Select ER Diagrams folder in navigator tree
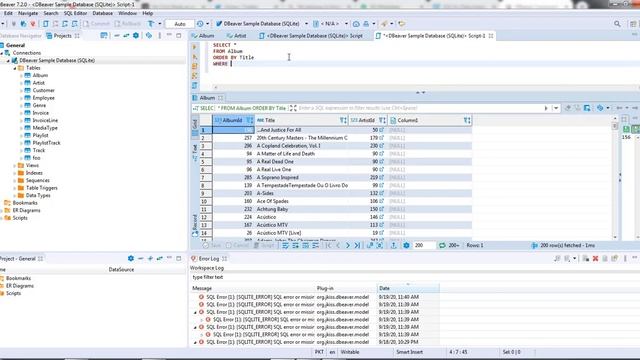640x360 pixels. pos(26,210)
